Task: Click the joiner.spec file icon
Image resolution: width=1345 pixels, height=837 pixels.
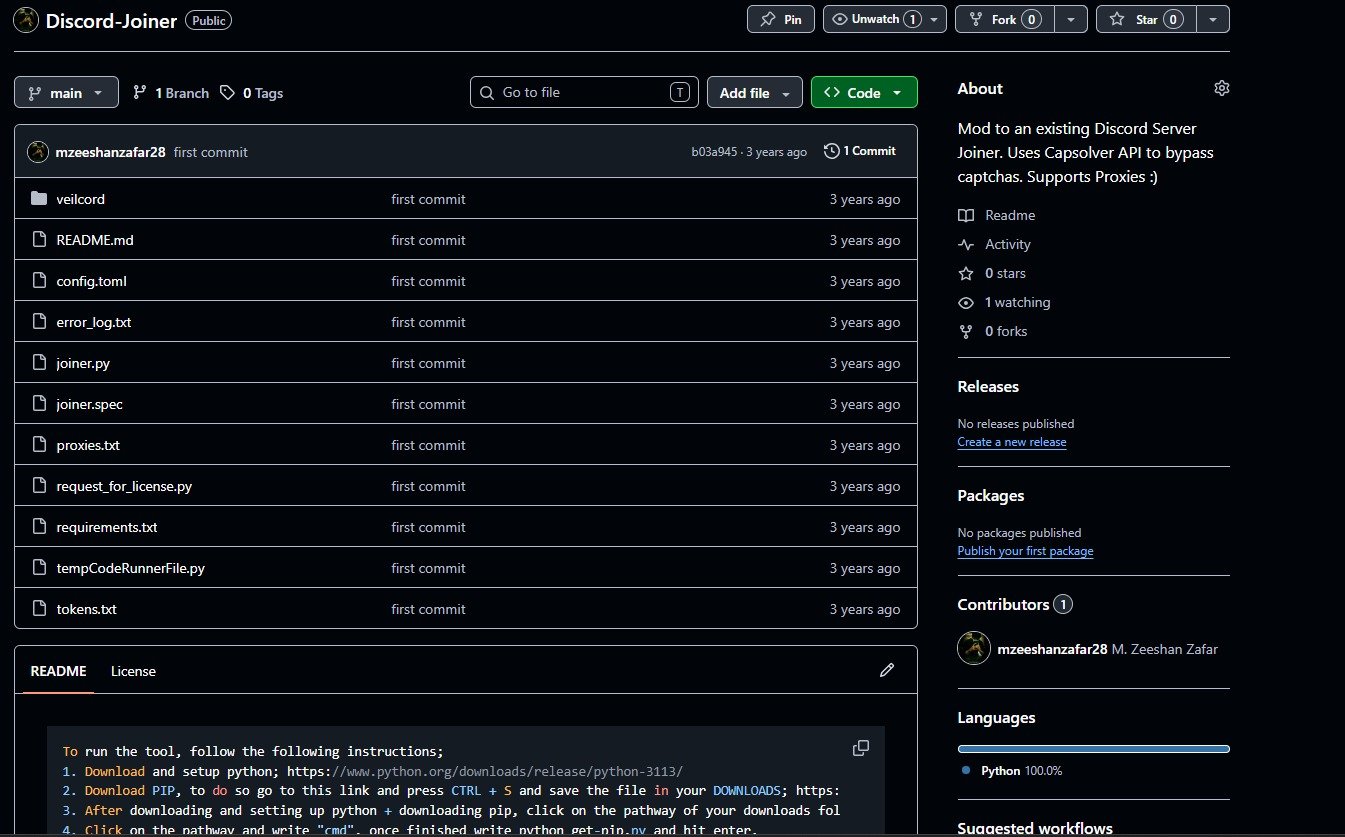Action: pyautogui.click(x=39, y=404)
